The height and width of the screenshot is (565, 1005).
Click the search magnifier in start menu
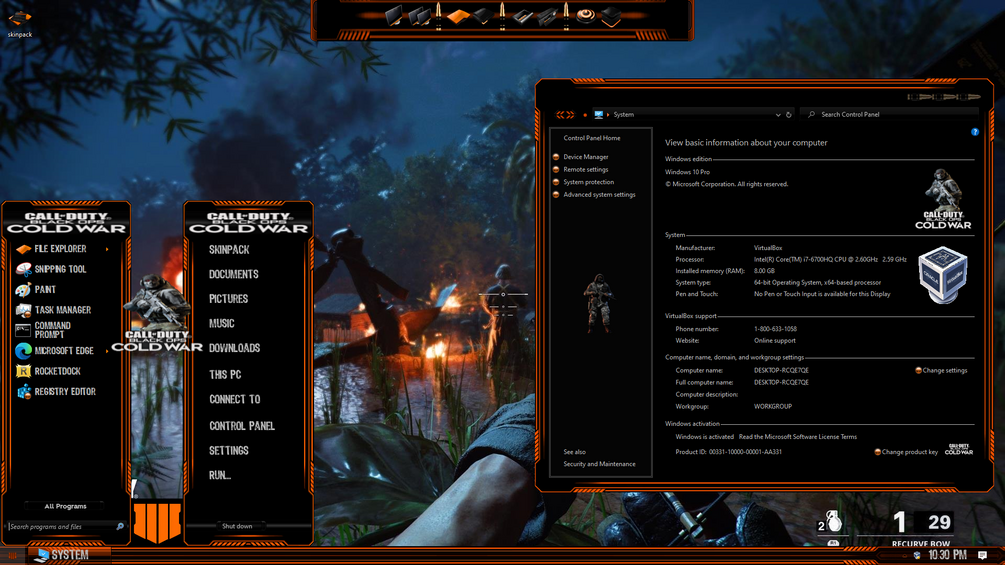120,527
